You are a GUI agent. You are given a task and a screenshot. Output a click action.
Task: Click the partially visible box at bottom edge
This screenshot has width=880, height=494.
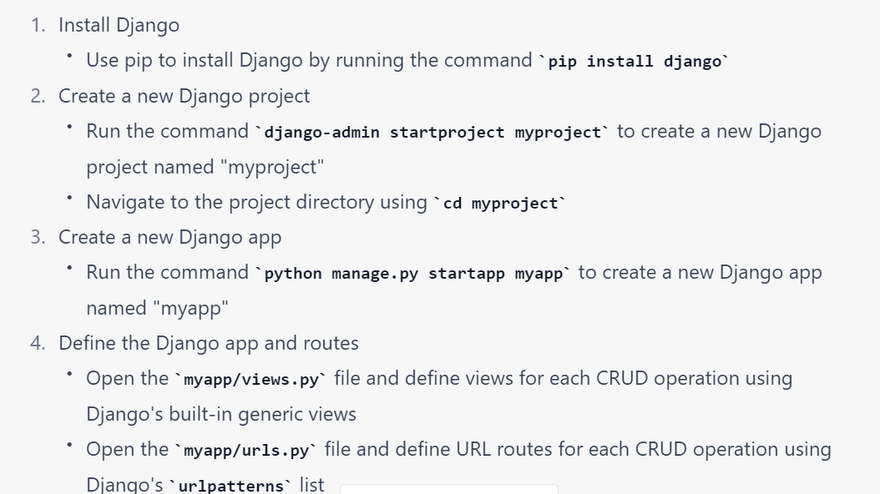[449, 489]
